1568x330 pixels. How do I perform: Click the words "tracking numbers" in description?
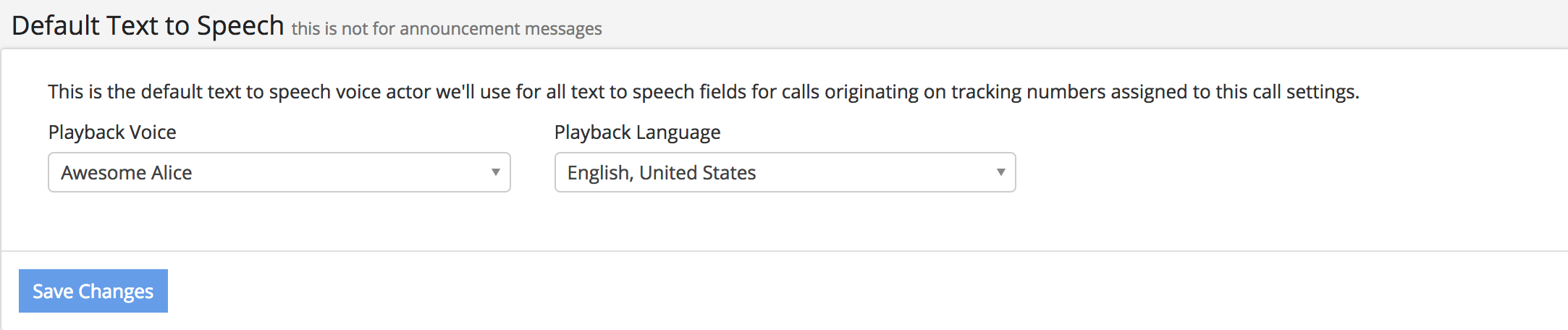click(1028, 92)
